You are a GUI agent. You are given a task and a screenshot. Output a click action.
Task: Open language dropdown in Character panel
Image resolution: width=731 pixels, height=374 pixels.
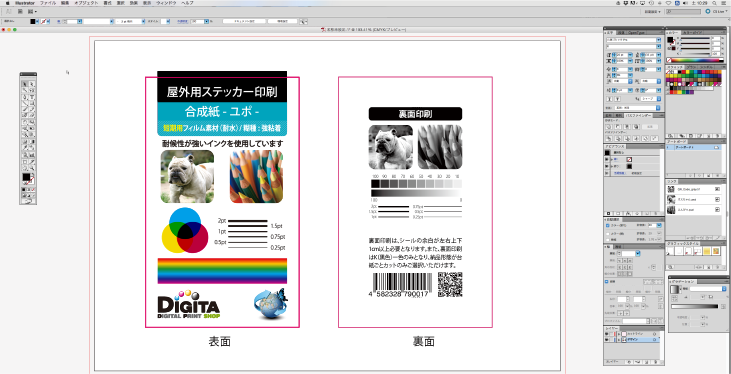point(658,108)
